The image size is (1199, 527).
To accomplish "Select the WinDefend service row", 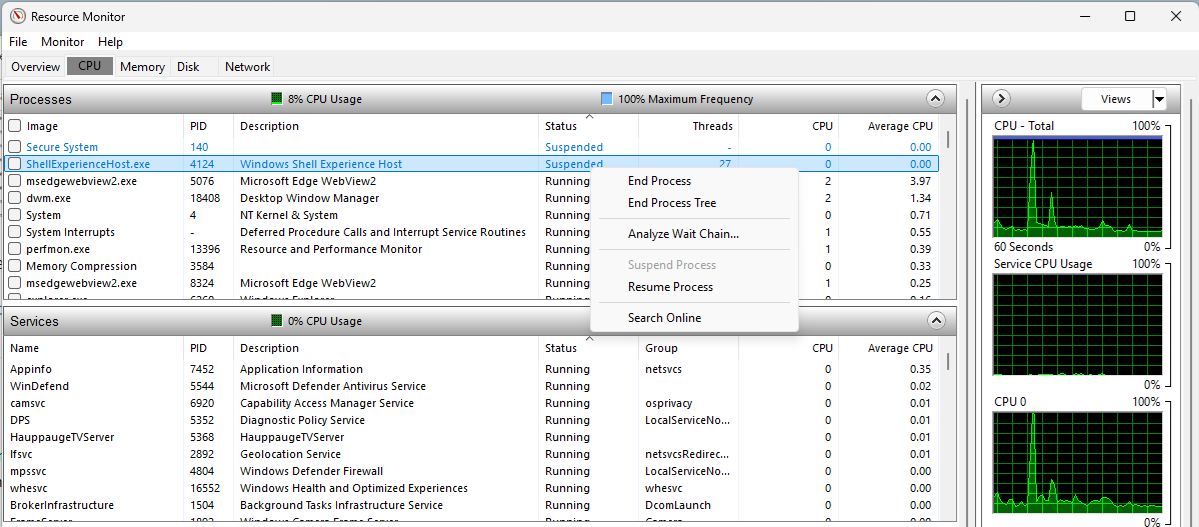I will coord(472,386).
